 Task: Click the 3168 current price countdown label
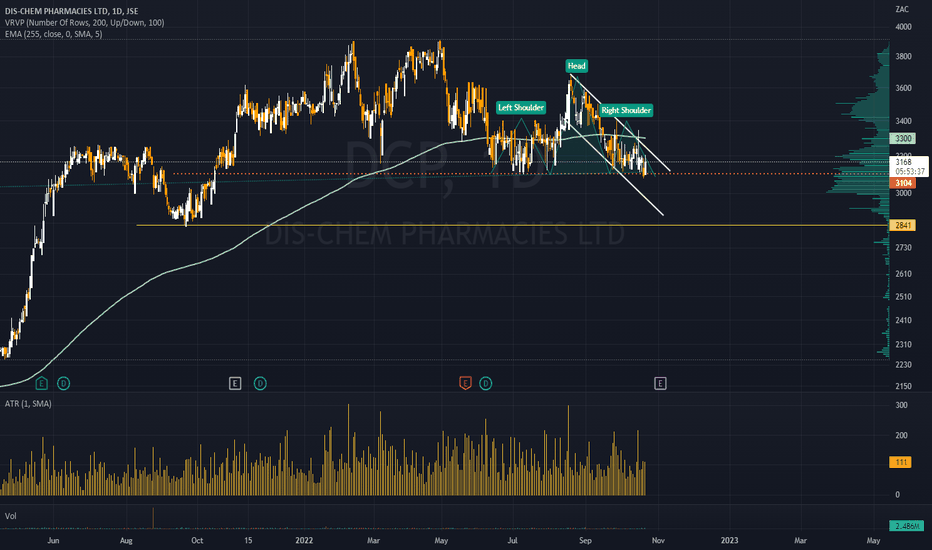(909, 166)
